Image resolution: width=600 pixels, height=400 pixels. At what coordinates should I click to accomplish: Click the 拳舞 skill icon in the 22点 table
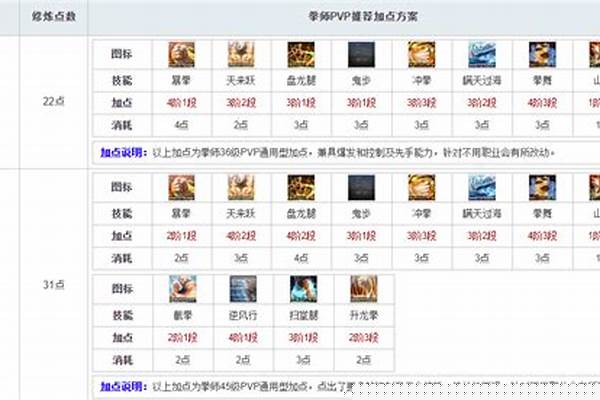tap(542, 55)
